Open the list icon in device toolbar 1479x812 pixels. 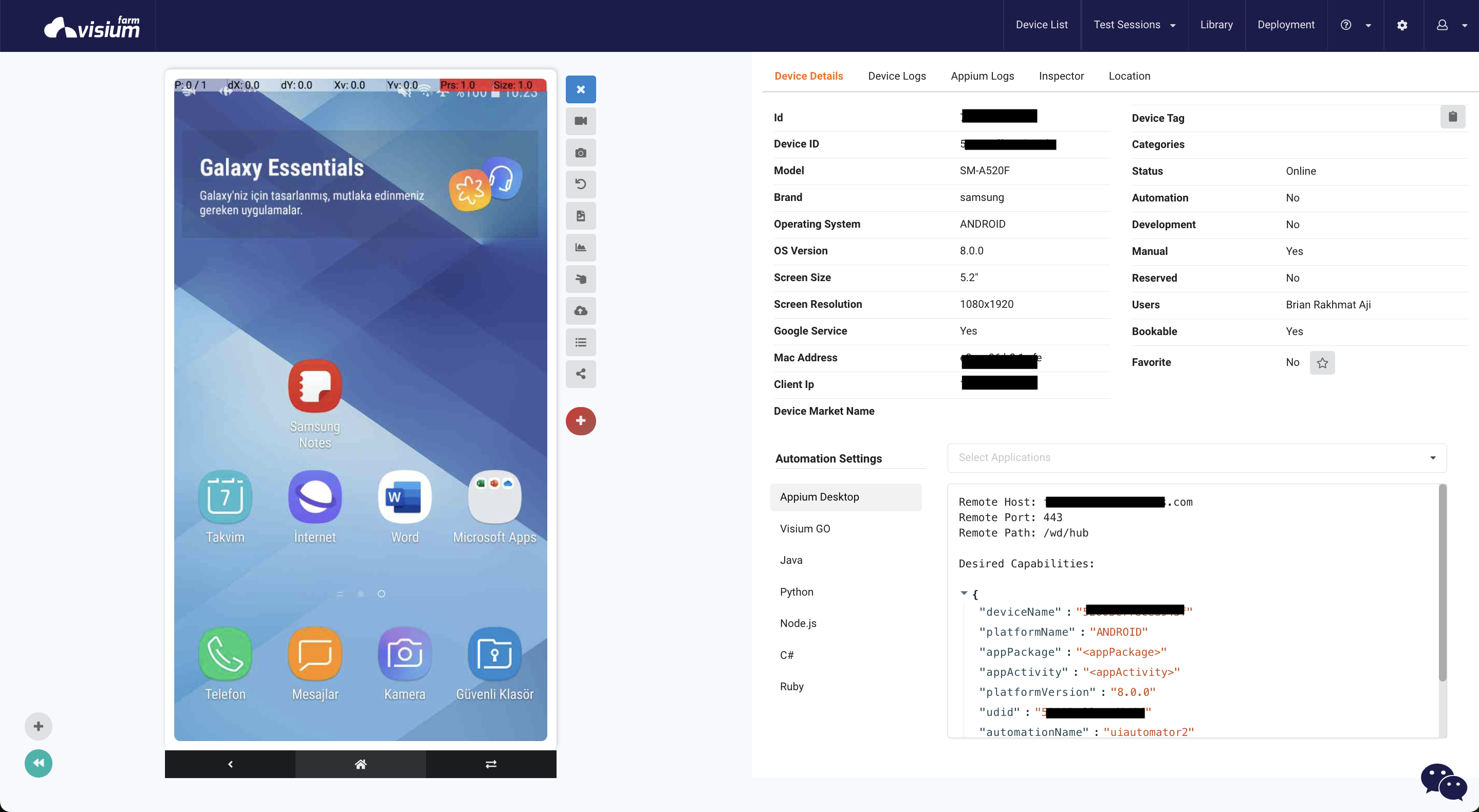point(581,342)
